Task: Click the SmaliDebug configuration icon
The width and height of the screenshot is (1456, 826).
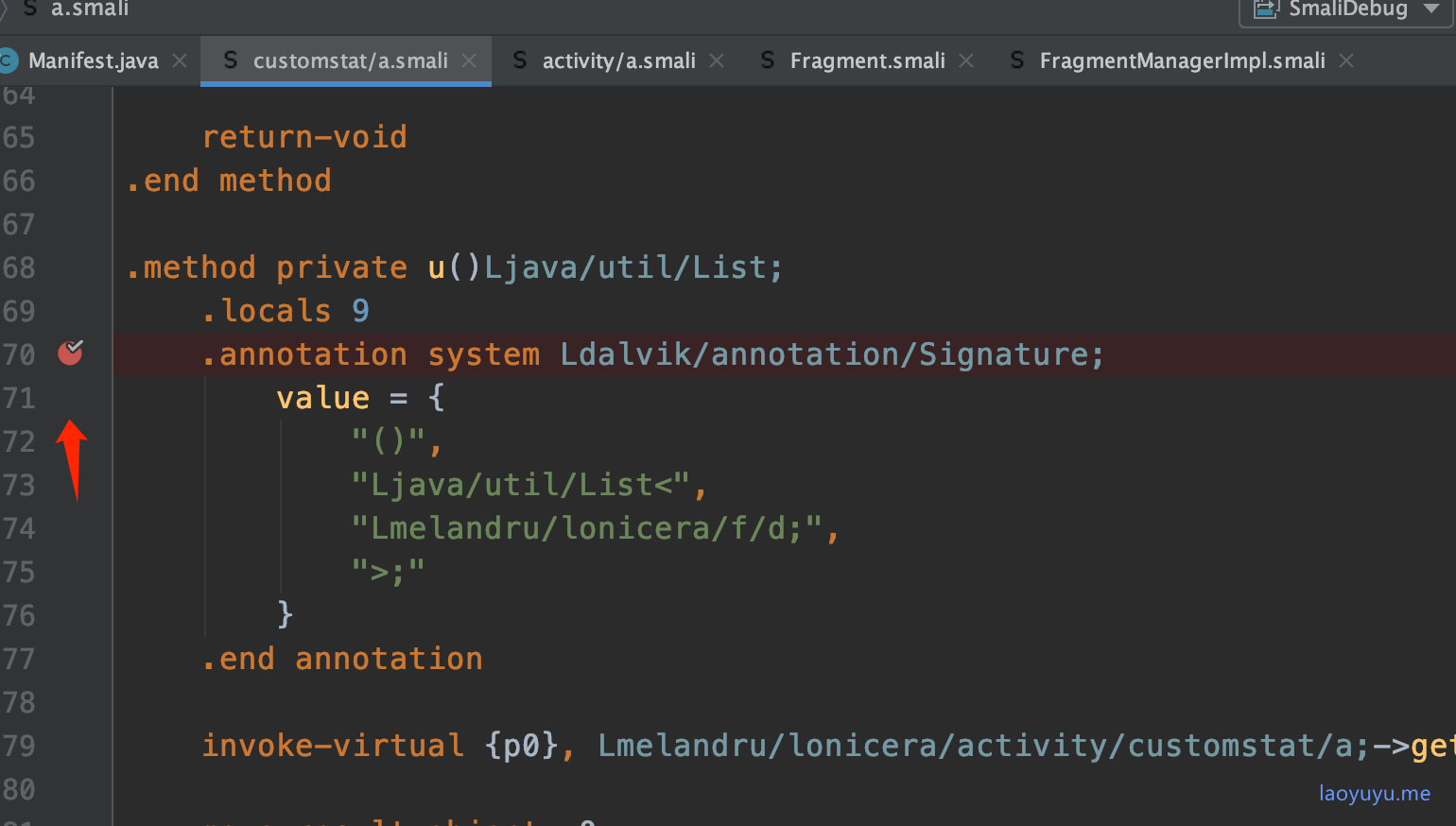Action: point(1265,9)
